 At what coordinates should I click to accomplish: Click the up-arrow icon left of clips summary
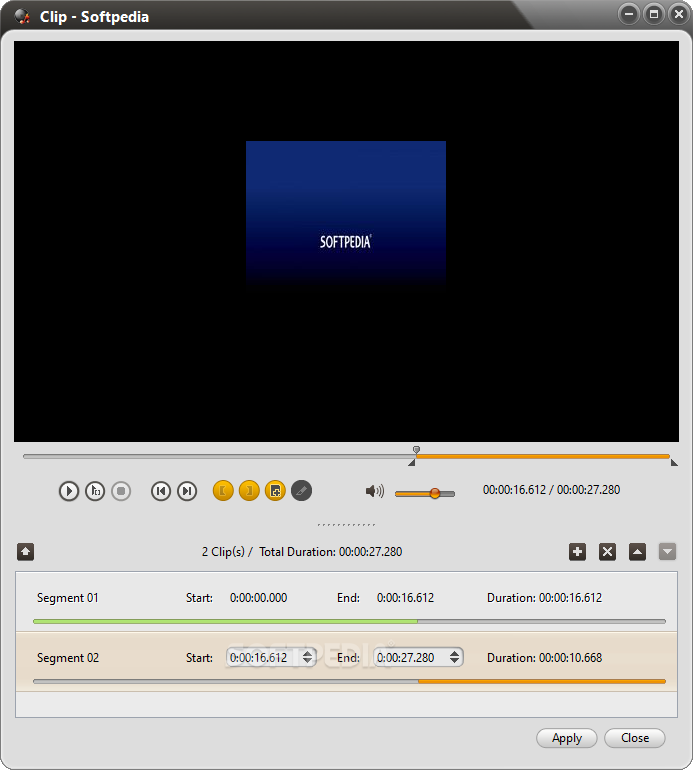(26, 551)
